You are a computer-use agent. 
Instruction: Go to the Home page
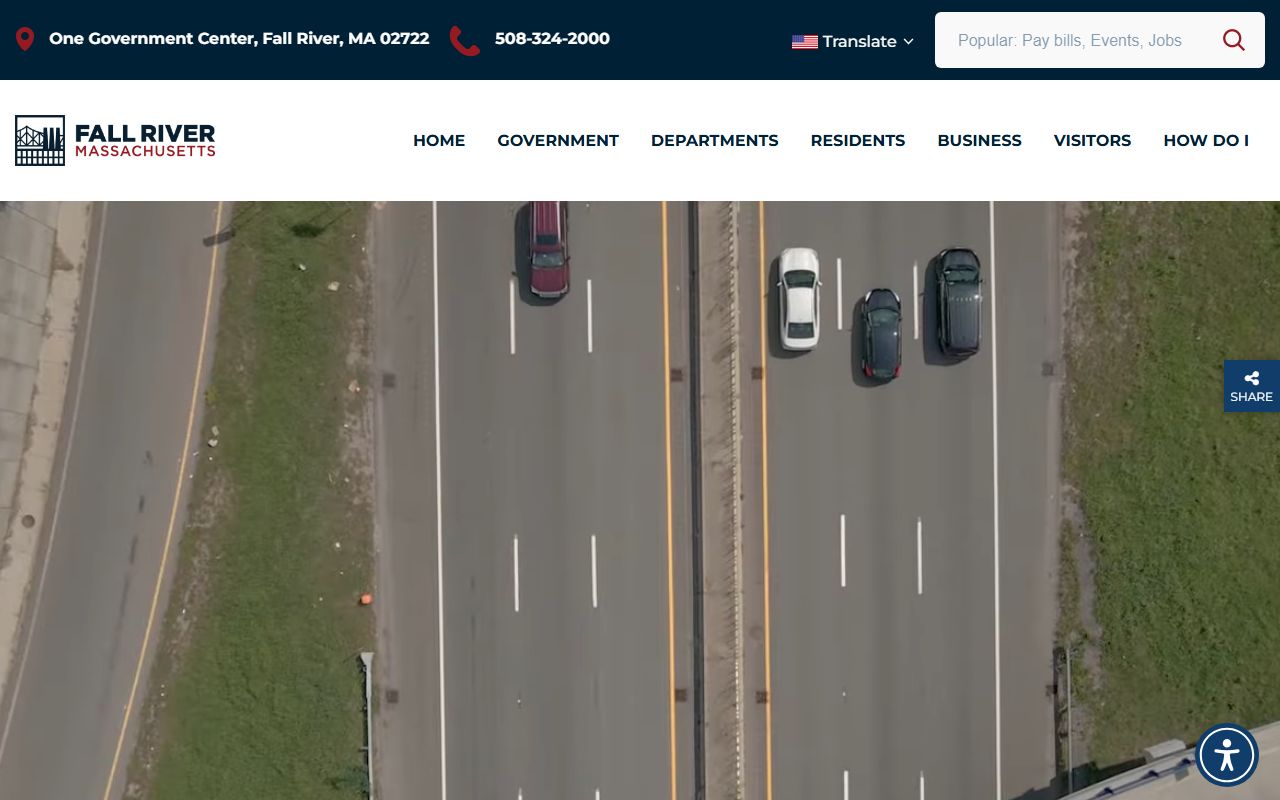[439, 141]
